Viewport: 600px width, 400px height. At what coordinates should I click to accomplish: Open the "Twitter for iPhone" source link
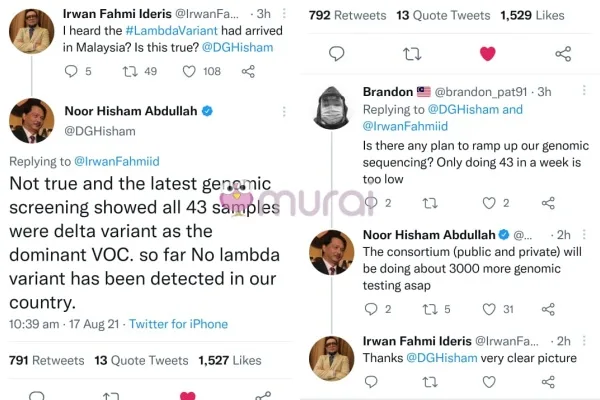coord(178,324)
